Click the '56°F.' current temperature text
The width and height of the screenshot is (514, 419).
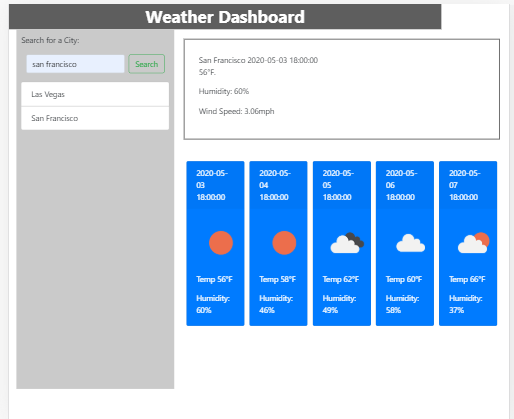point(207,72)
